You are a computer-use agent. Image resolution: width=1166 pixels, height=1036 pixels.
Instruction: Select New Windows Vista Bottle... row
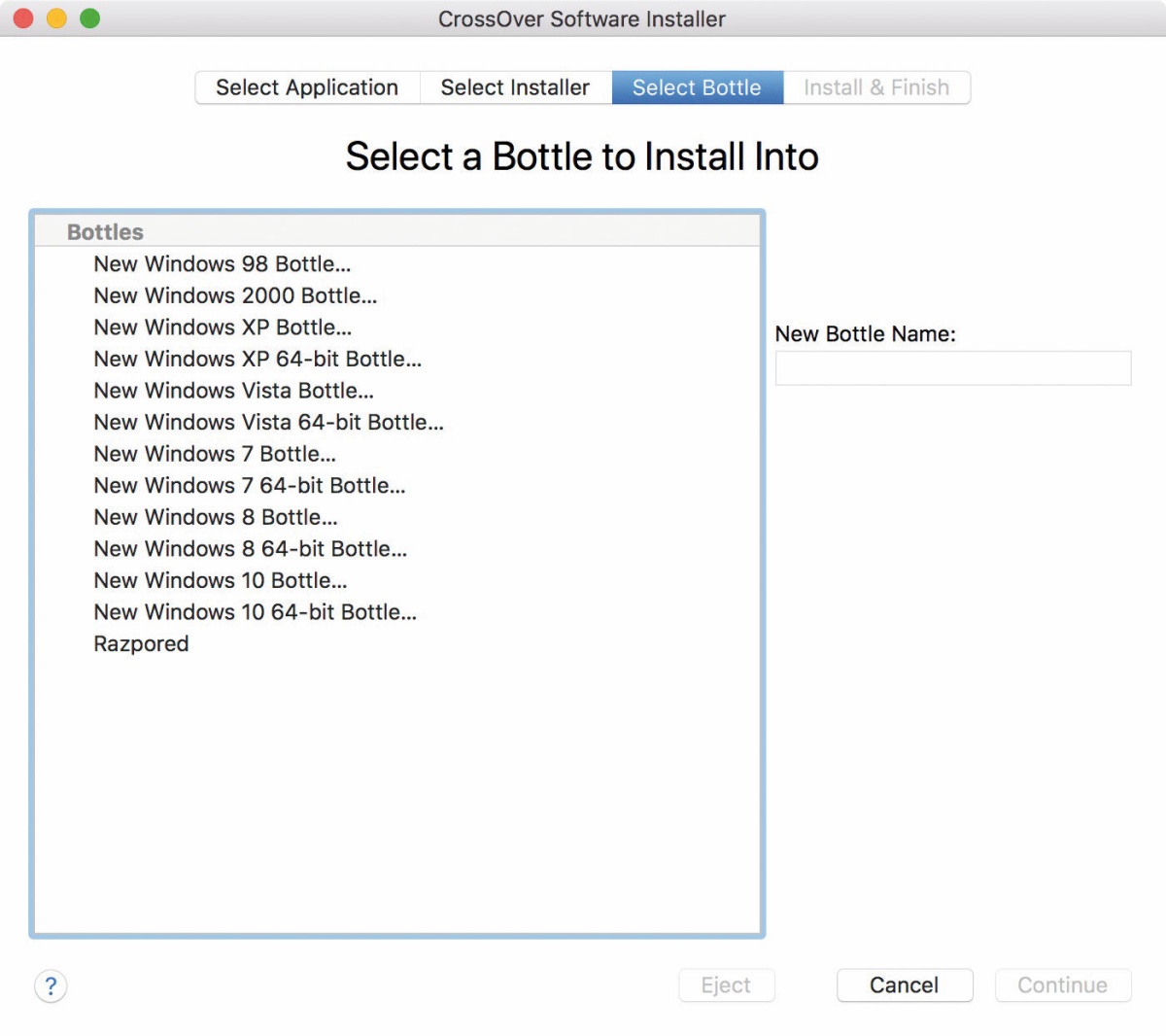tap(397, 391)
